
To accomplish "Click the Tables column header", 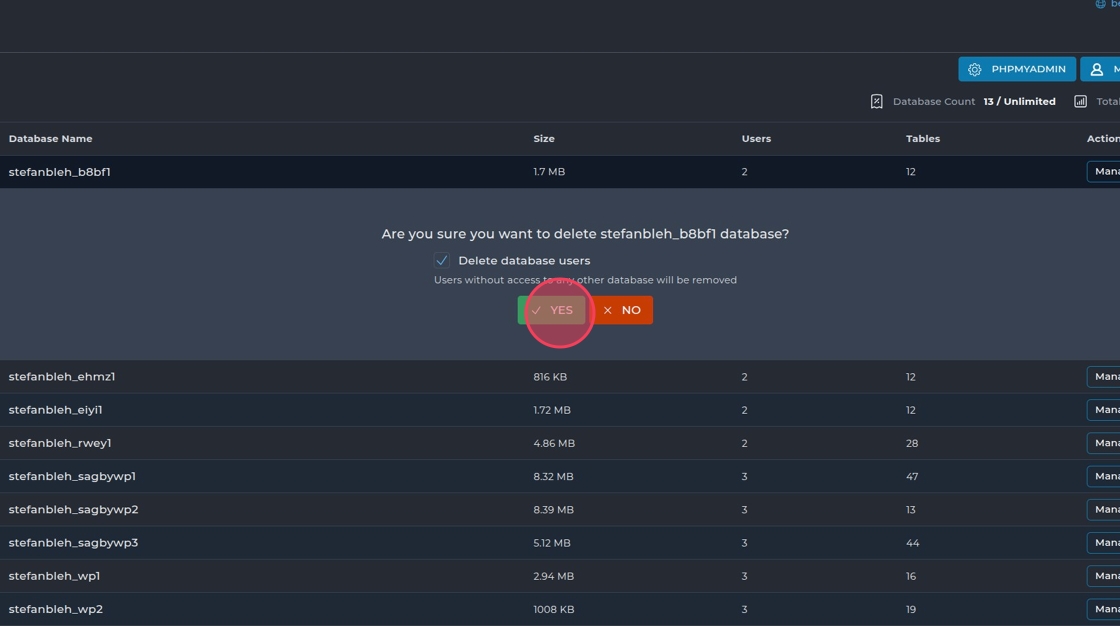I will (x=922, y=139).
